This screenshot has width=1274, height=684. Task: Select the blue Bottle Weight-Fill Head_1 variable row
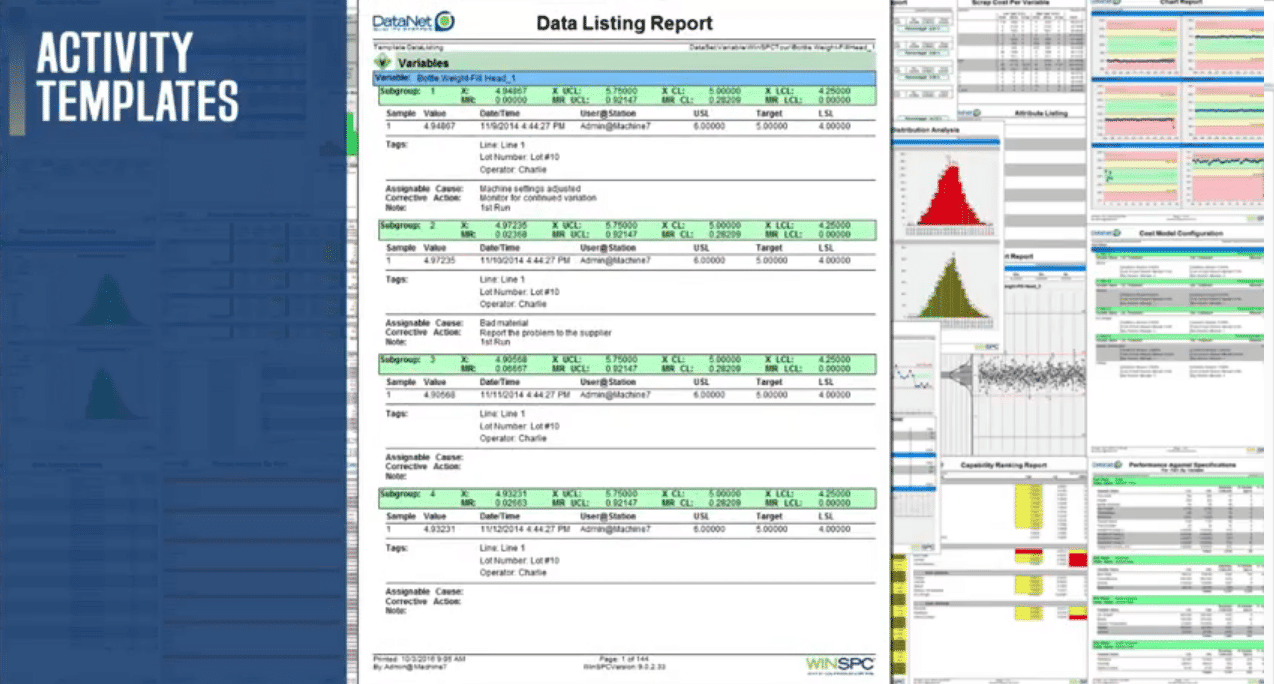[624, 77]
